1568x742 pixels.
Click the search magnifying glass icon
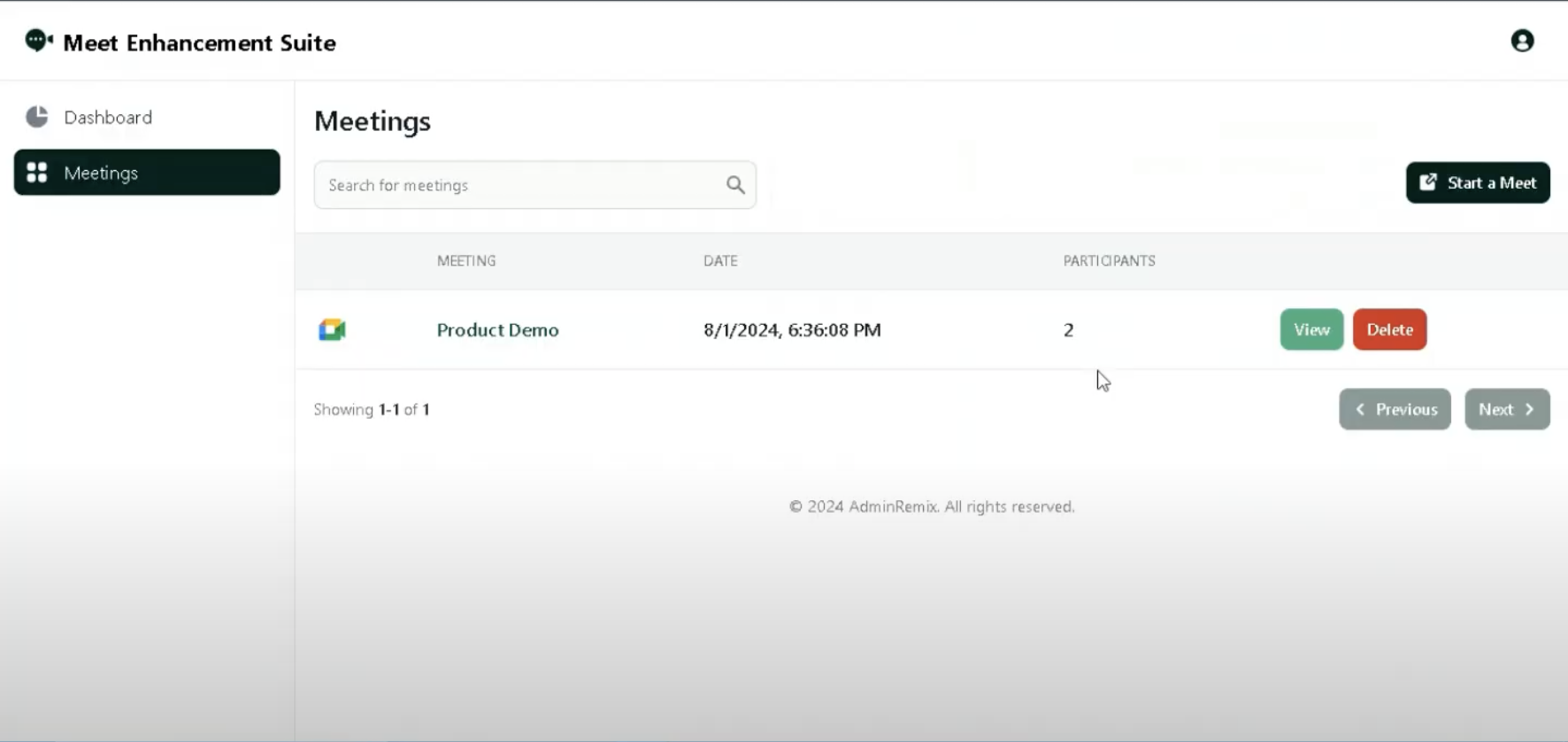(x=735, y=185)
